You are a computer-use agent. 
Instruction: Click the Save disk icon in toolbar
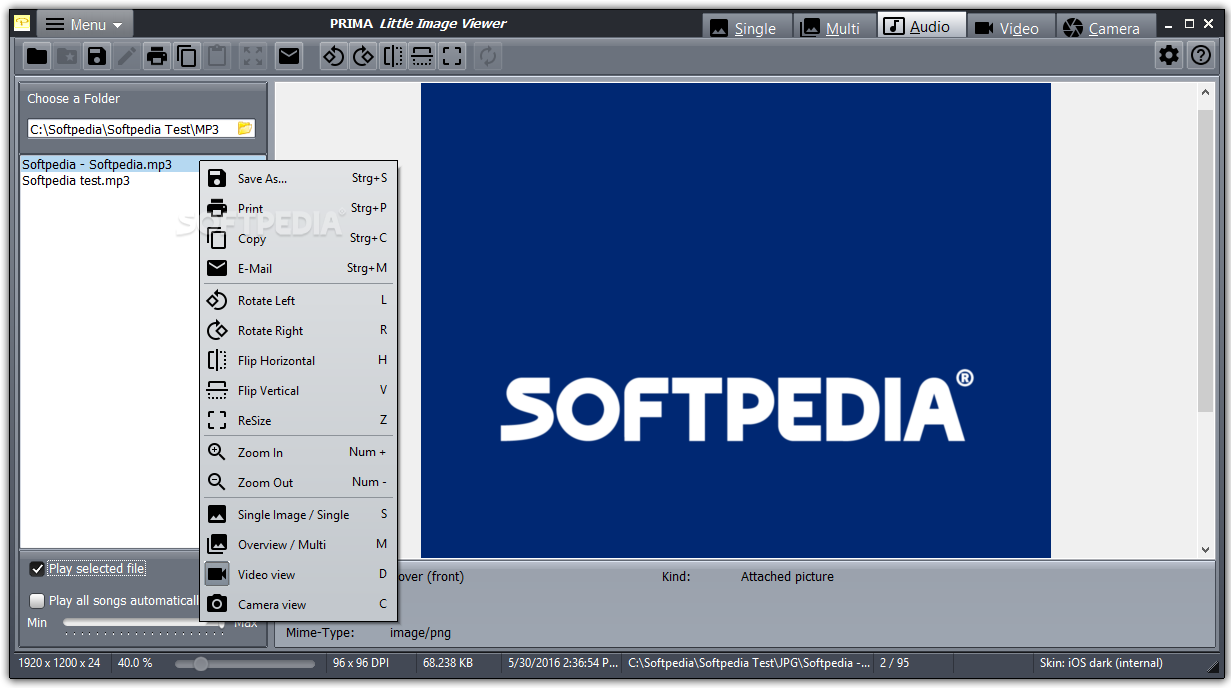point(97,56)
